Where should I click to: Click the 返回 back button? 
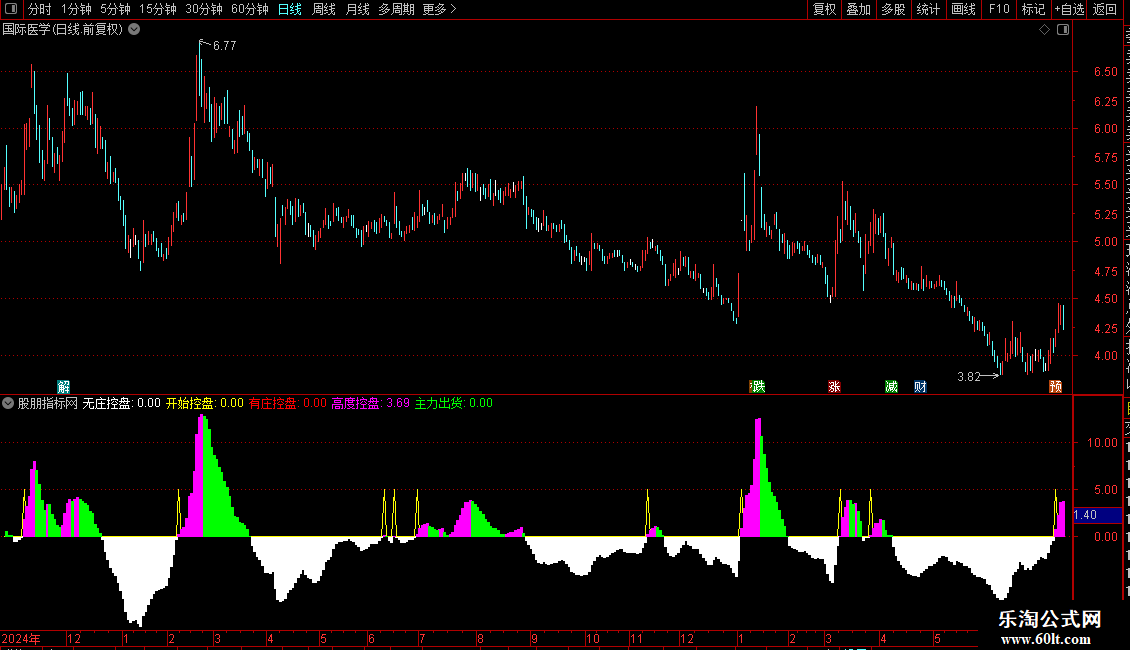pyautogui.click(x=1104, y=9)
